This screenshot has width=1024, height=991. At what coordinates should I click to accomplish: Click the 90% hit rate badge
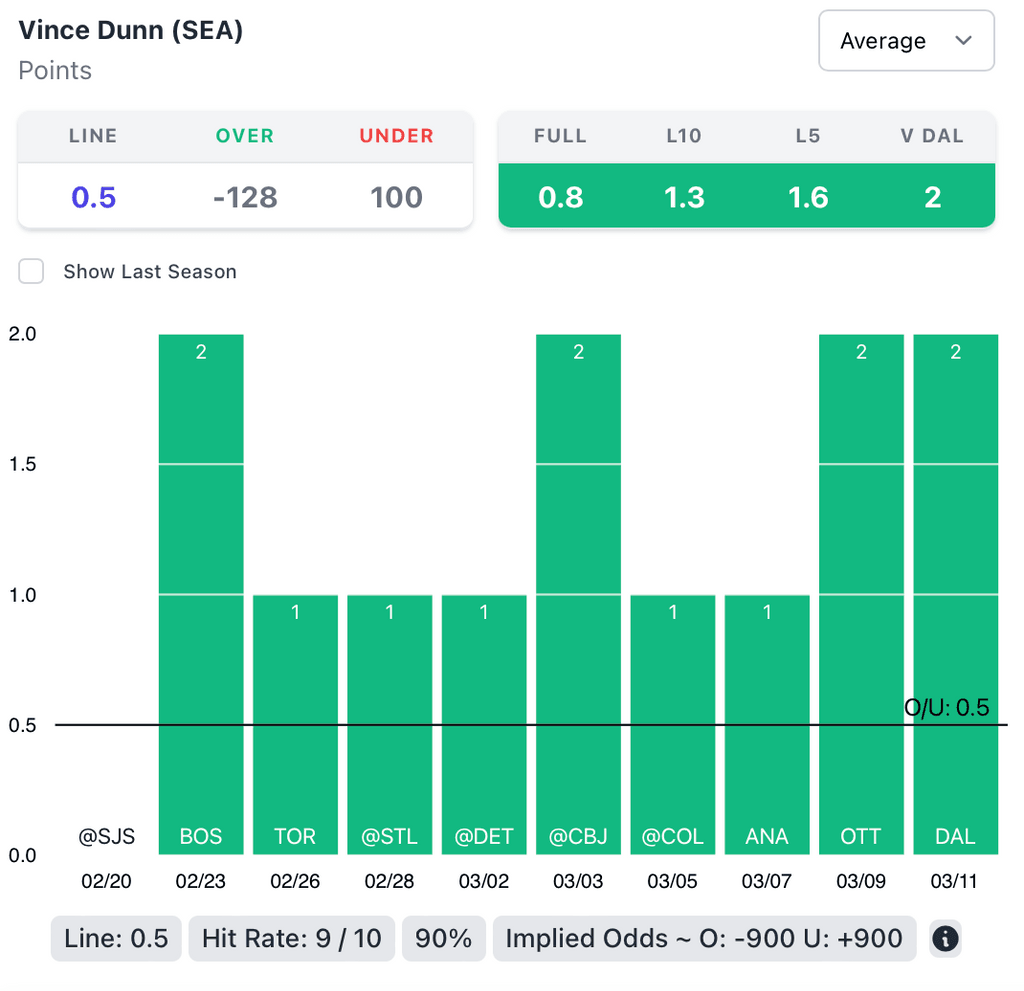[x=444, y=939]
